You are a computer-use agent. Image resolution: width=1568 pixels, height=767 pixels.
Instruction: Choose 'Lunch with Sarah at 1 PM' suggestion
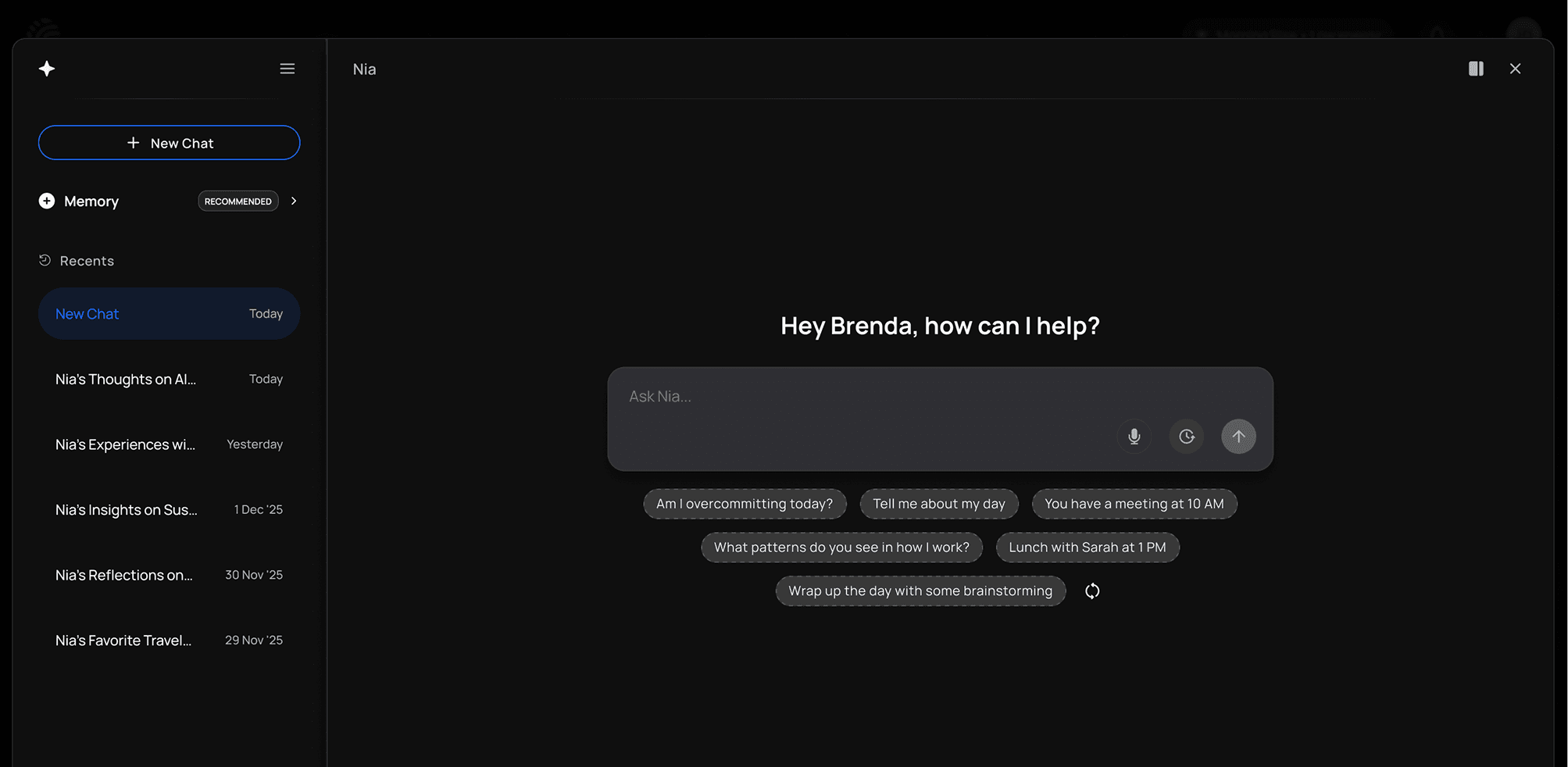click(1088, 547)
